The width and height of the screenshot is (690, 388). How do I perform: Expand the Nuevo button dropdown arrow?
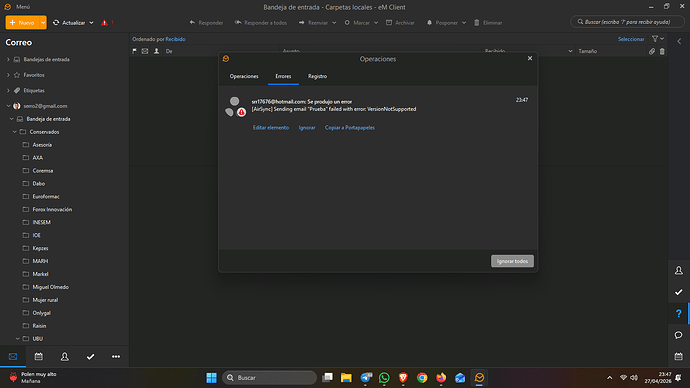point(43,22)
